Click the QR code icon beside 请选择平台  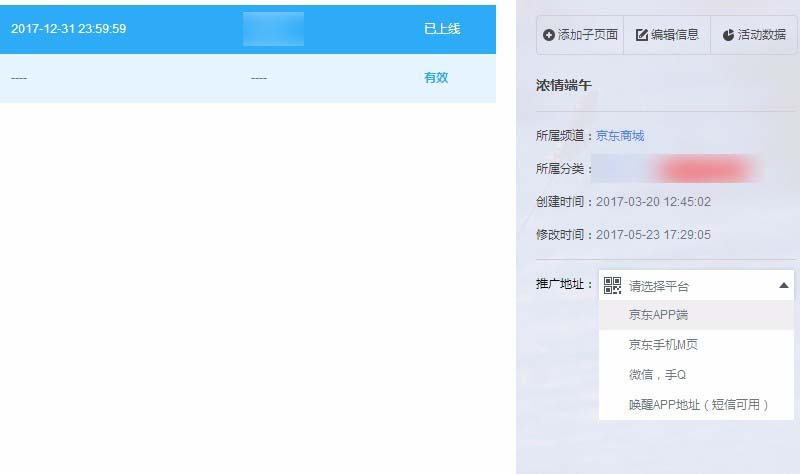tap(612, 285)
